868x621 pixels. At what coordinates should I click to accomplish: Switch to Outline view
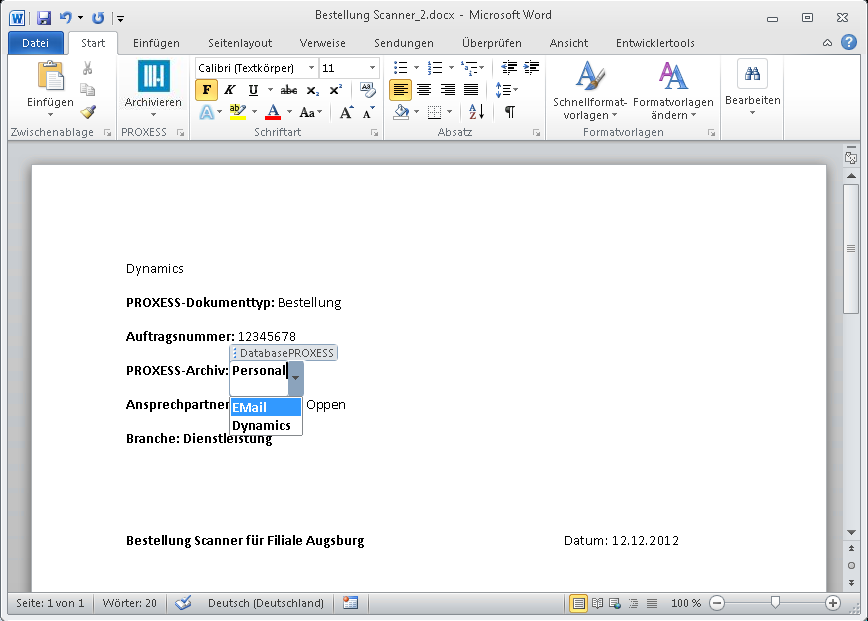point(634,603)
